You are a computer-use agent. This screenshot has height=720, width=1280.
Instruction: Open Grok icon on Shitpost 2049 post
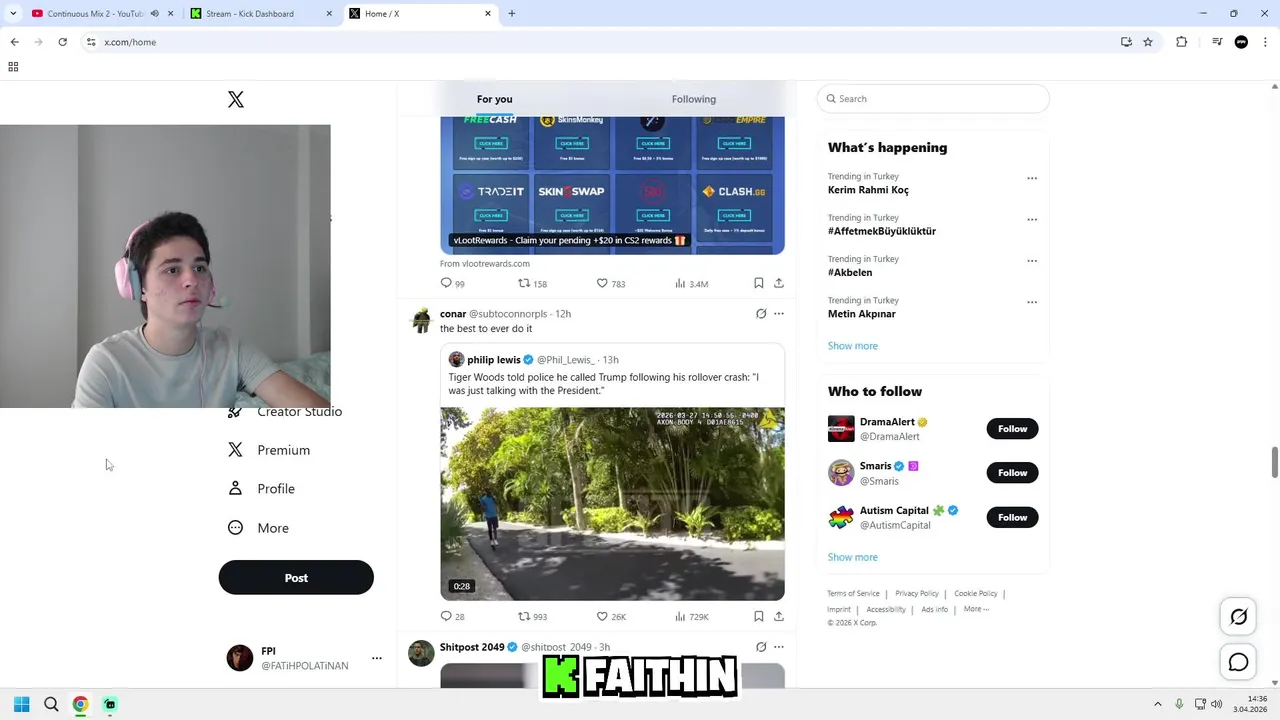(761, 647)
